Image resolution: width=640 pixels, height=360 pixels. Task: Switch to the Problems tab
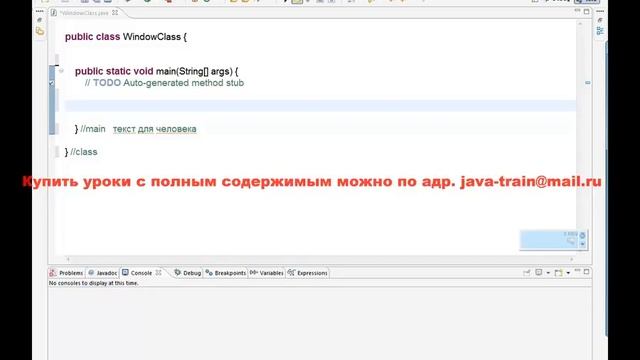(x=67, y=273)
